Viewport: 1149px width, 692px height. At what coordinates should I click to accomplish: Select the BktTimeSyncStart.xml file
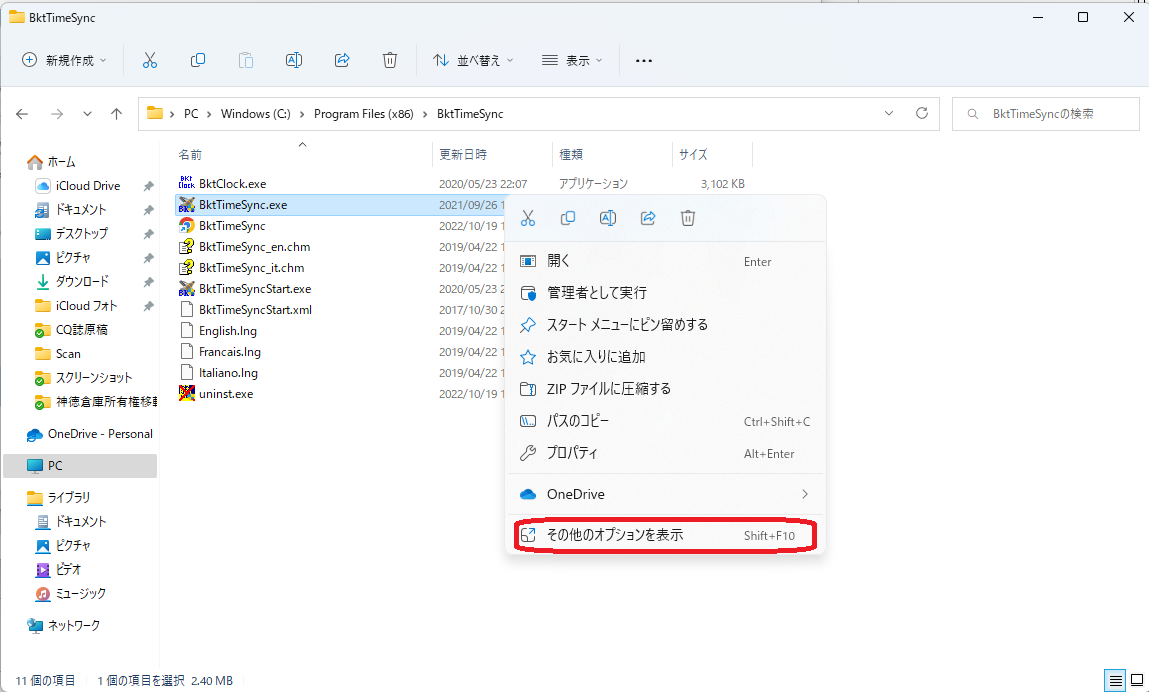click(255, 309)
